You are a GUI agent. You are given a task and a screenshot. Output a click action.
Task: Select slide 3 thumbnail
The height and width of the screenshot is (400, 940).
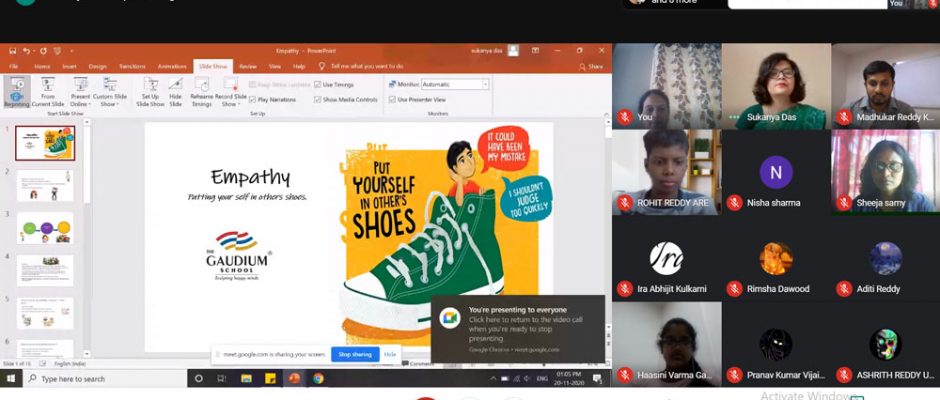click(45, 228)
